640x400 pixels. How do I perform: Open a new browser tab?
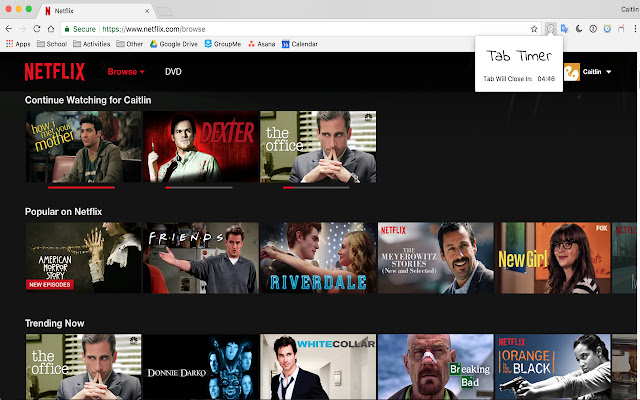pos(164,11)
